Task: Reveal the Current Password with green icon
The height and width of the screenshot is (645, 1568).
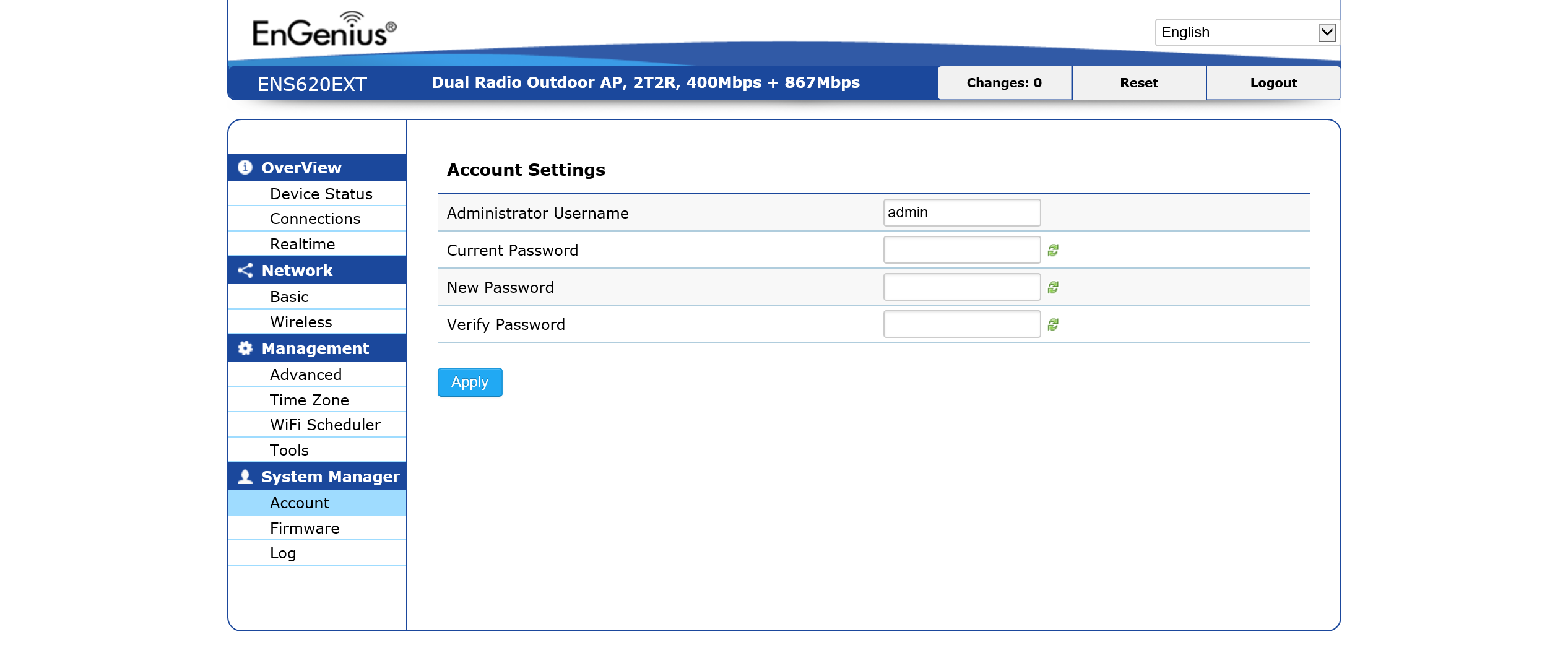Action: (1053, 250)
